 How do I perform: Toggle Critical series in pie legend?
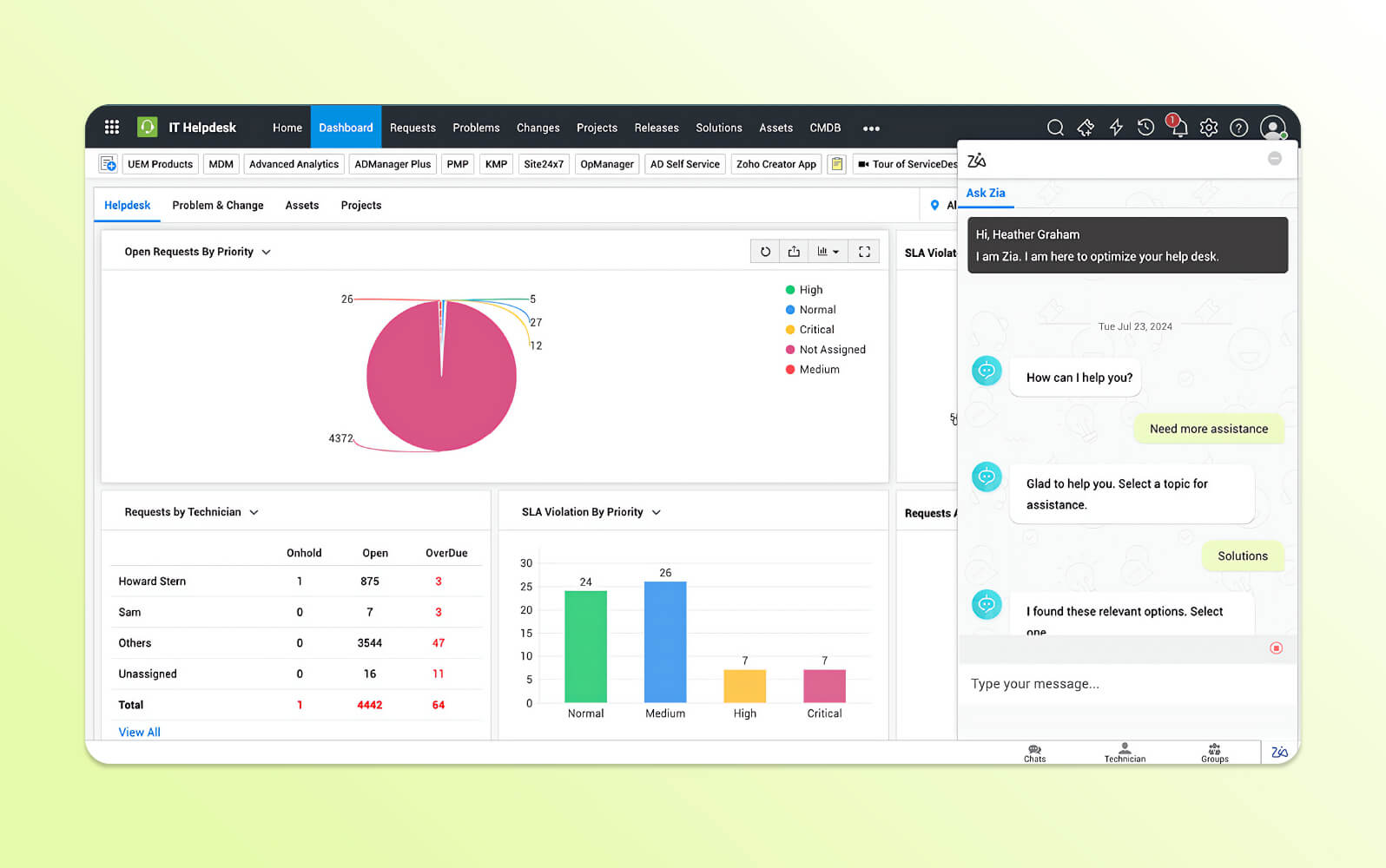pyautogui.click(x=809, y=330)
